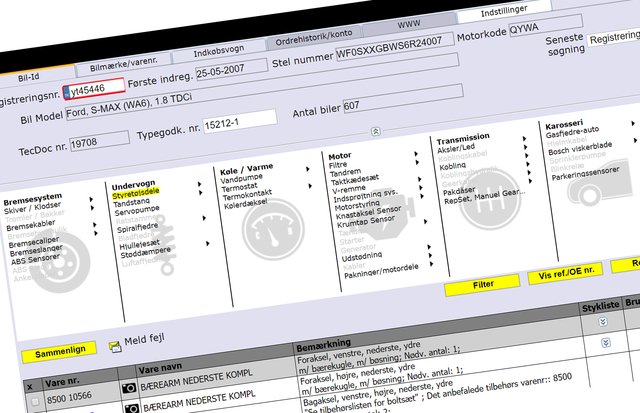Expand the Udstødning submenu arrow
Viewport: 640px width, 413px height.
pyautogui.click(x=429, y=257)
